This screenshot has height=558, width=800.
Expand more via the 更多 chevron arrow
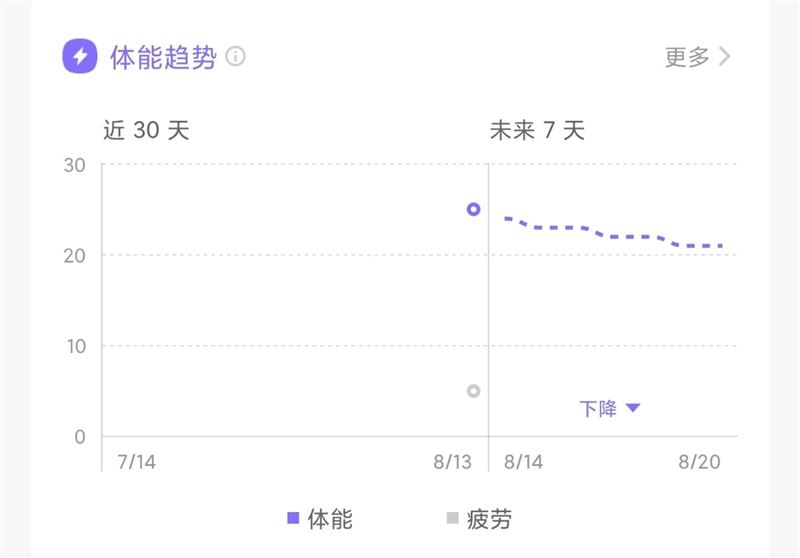pyautogui.click(x=725, y=57)
